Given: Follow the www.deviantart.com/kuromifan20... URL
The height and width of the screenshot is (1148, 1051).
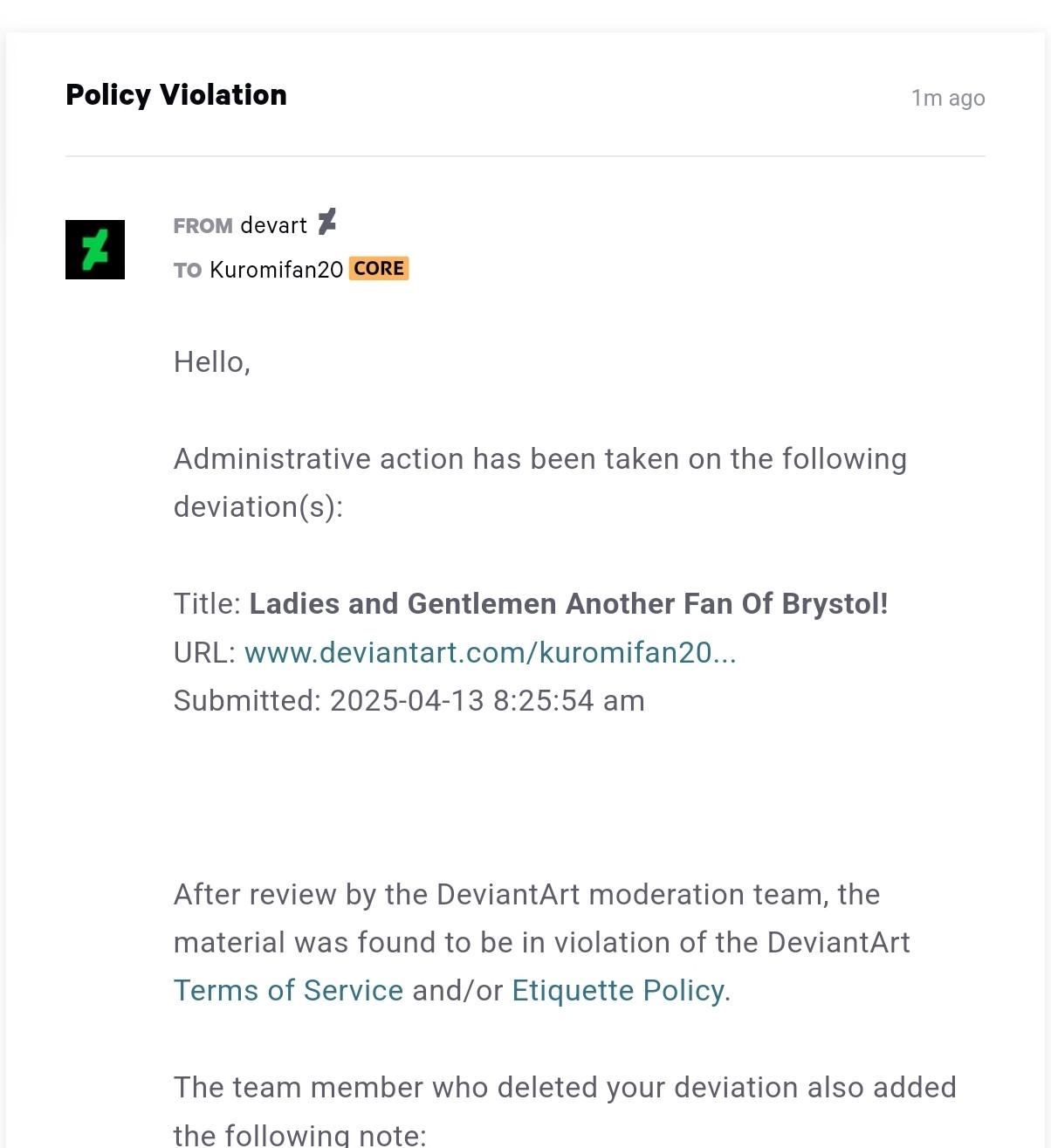Looking at the screenshot, I should coord(491,652).
